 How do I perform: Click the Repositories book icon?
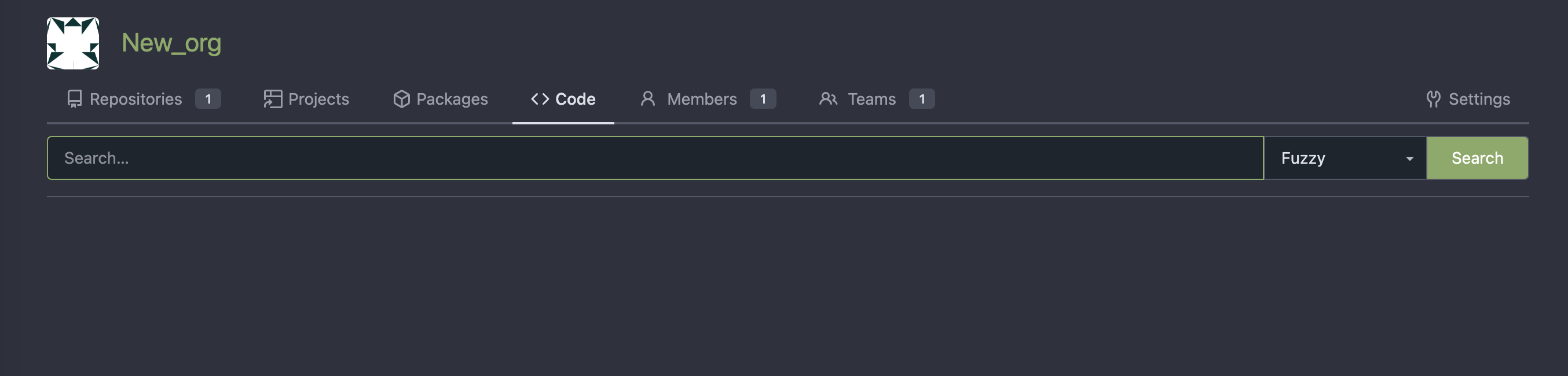tap(74, 99)
